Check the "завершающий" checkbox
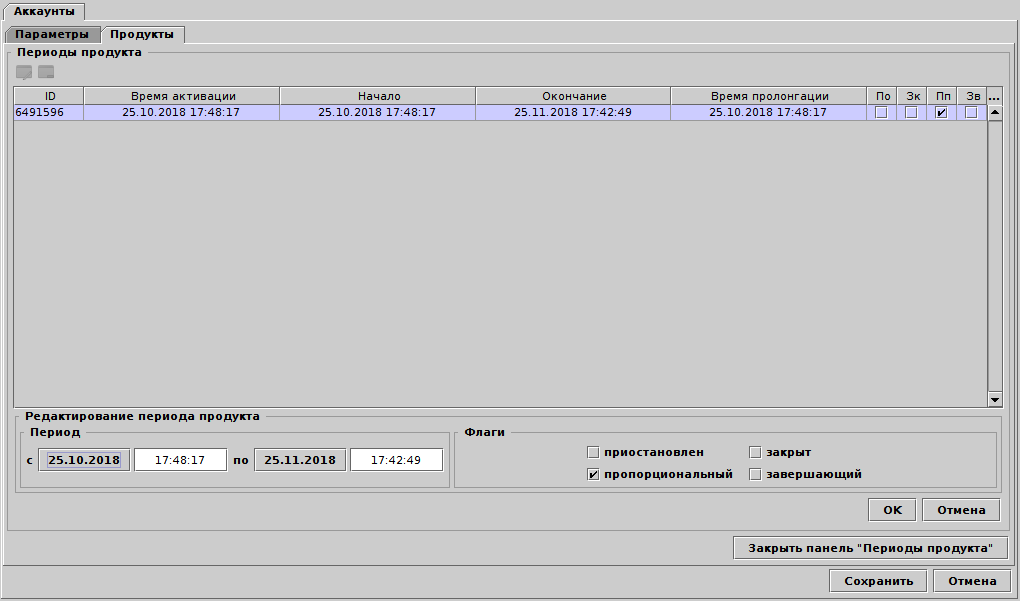The height and width of the screenshot is (601, 1020). pos(755,474)
